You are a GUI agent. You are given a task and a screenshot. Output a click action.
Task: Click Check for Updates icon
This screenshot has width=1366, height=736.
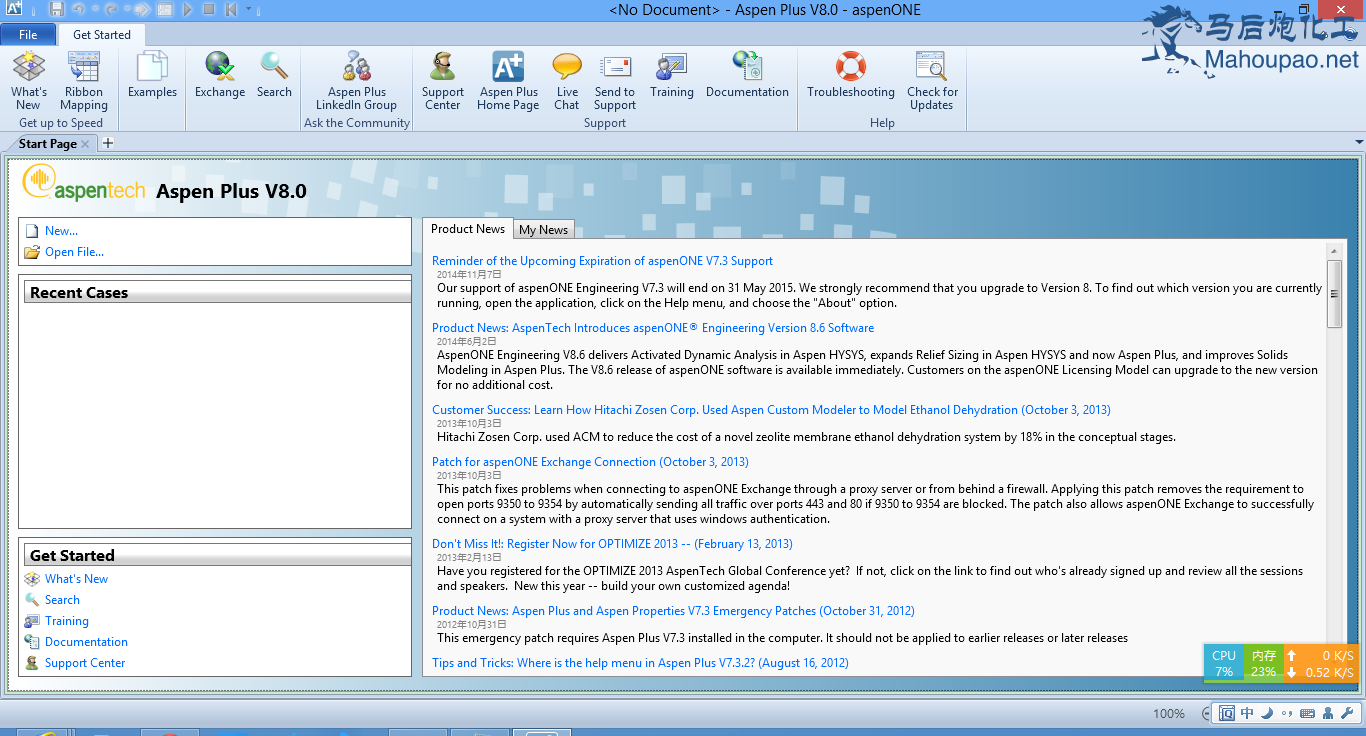(x=931, y=81)
